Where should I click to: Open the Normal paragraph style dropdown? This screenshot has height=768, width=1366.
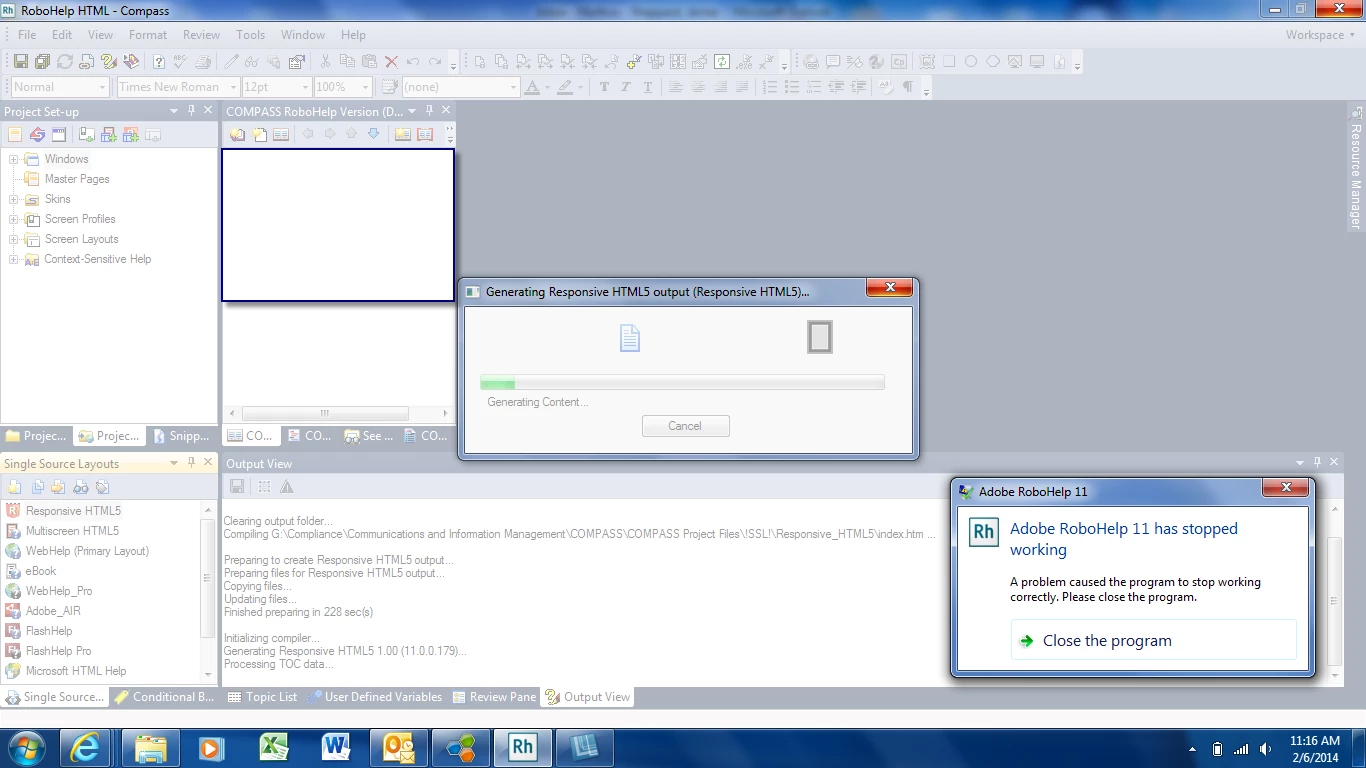[103, 87]
